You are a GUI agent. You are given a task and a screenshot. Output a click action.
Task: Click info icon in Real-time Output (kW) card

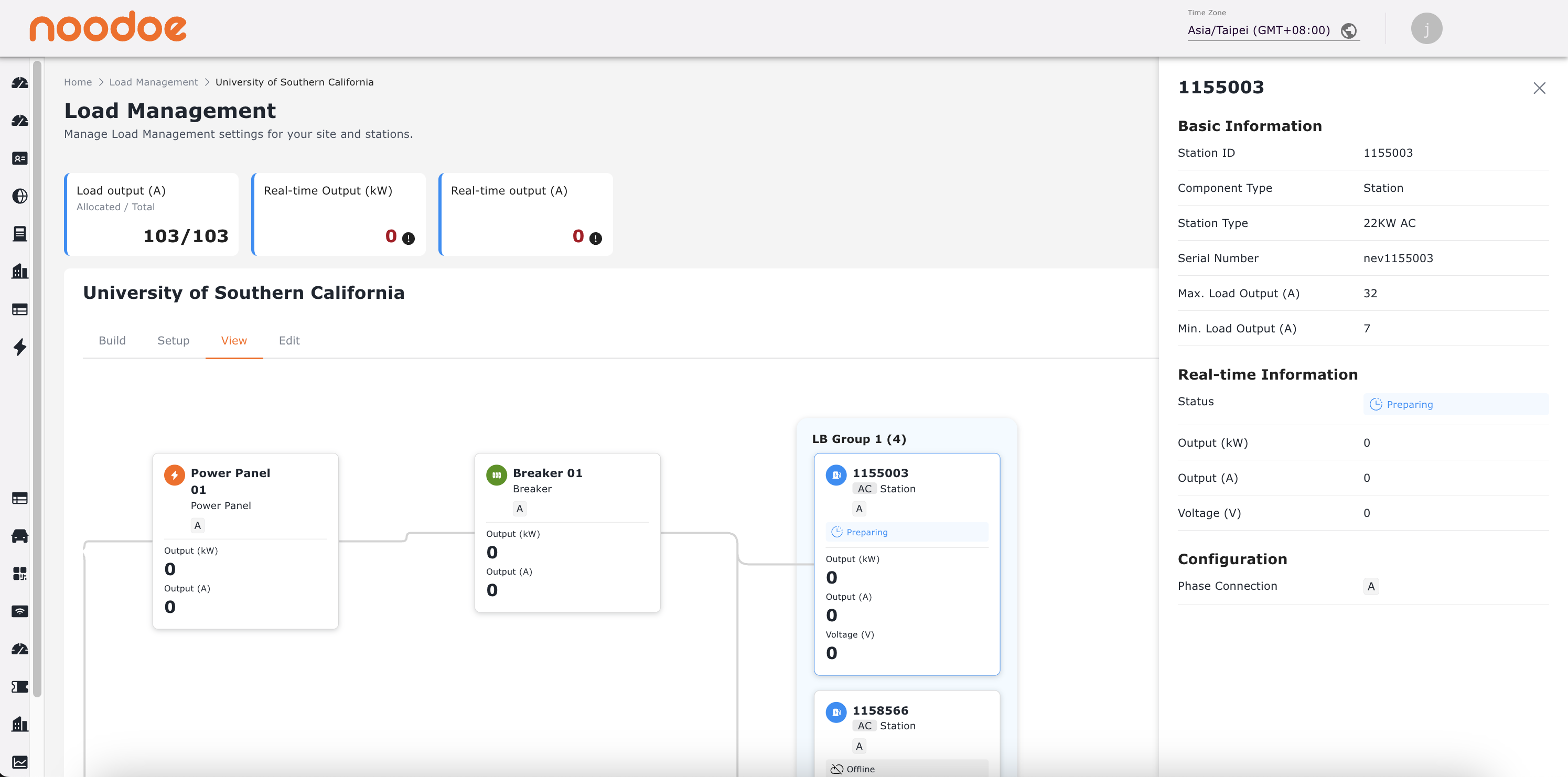(x=409, y=239)
